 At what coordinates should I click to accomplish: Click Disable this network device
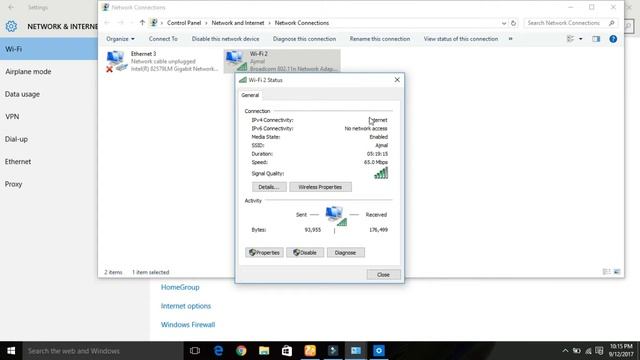coord(225,39)
